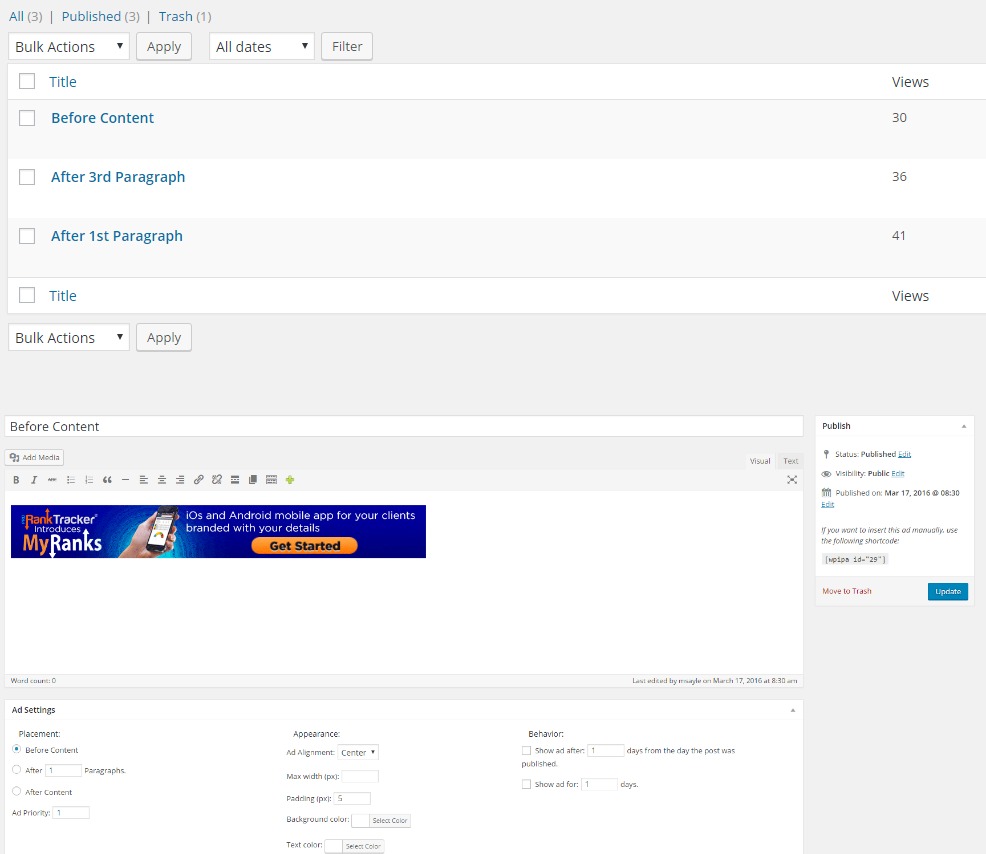986x854 pixels.
Task: Select After paragraphs placement radio
Action: point(17,769)
